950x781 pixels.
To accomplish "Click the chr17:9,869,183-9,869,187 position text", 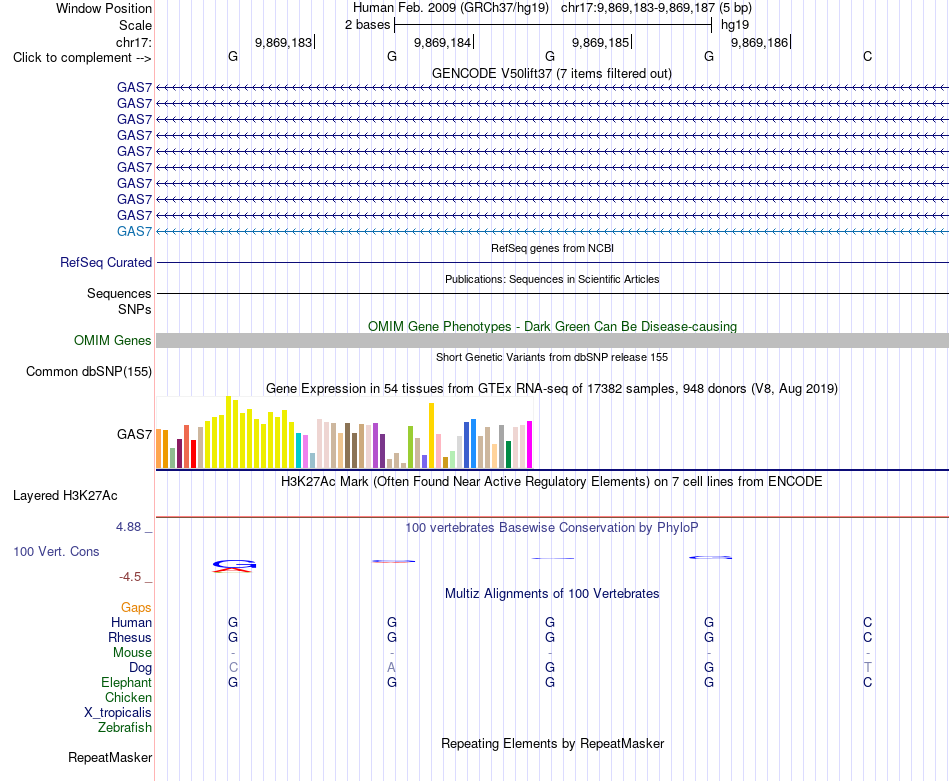I will pyautogui.click(x=656, y=8).
